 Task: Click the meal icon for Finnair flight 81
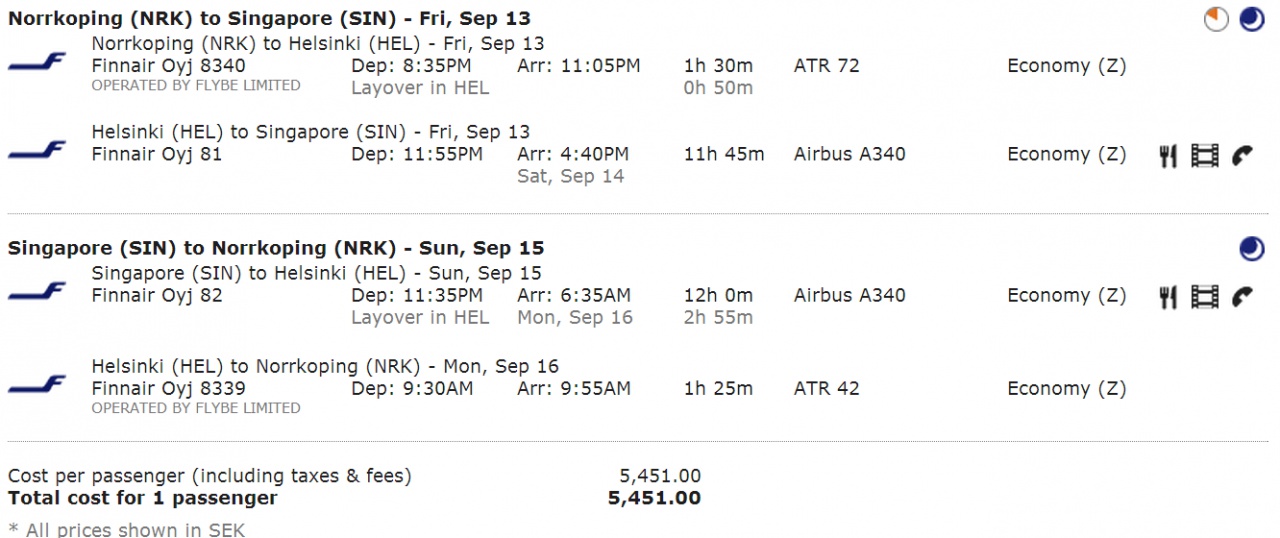click(1168, 155)
